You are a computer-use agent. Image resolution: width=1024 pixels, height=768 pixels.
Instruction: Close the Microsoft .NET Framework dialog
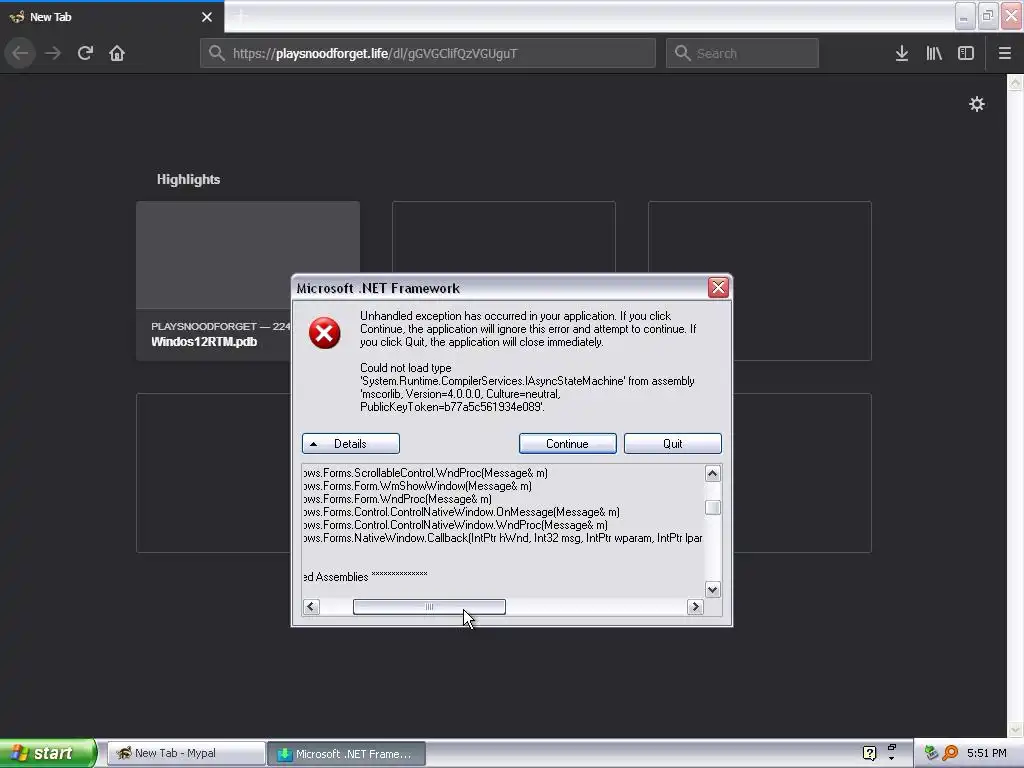(718, 287)
